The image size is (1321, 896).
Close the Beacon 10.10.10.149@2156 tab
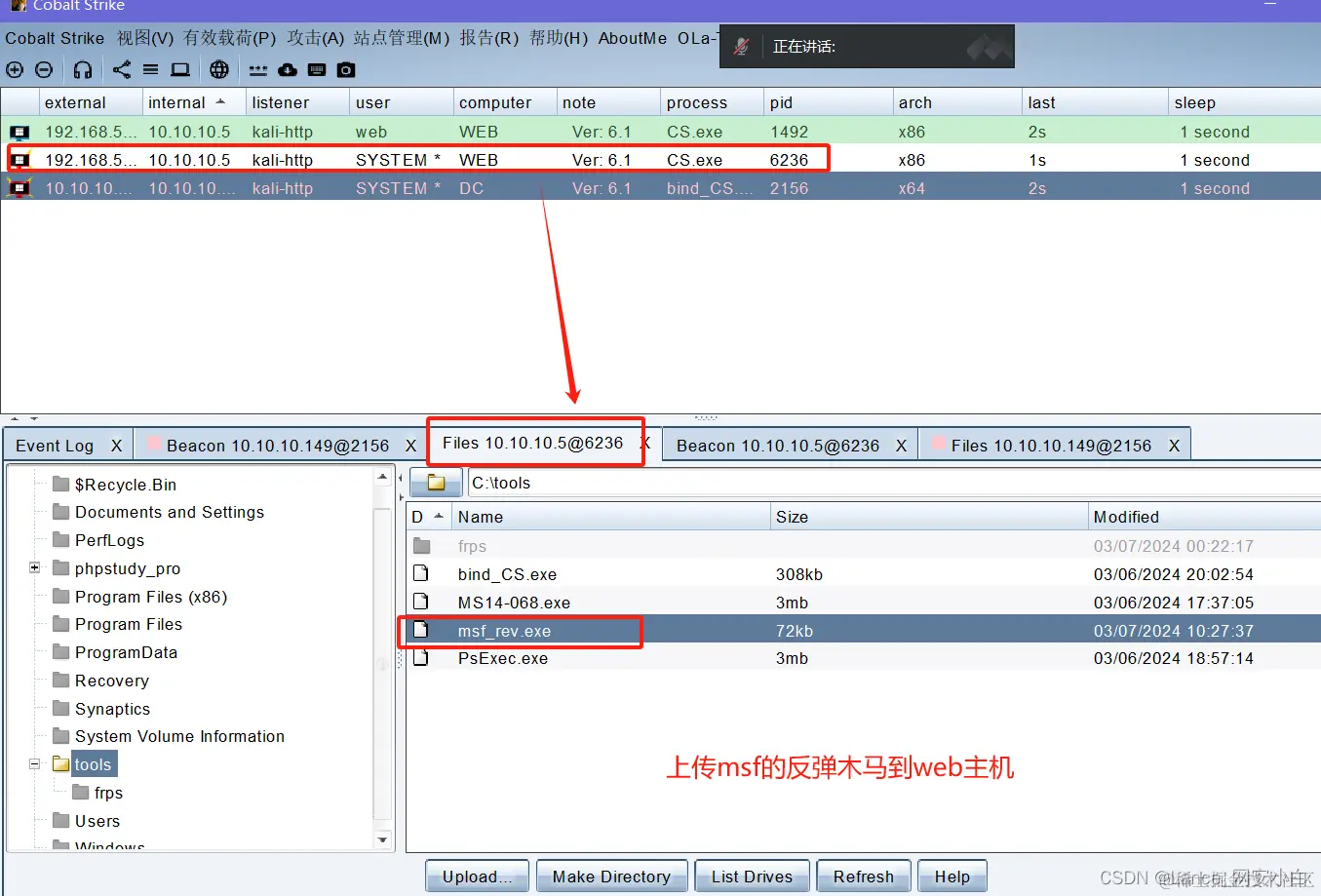click(410, 446)
